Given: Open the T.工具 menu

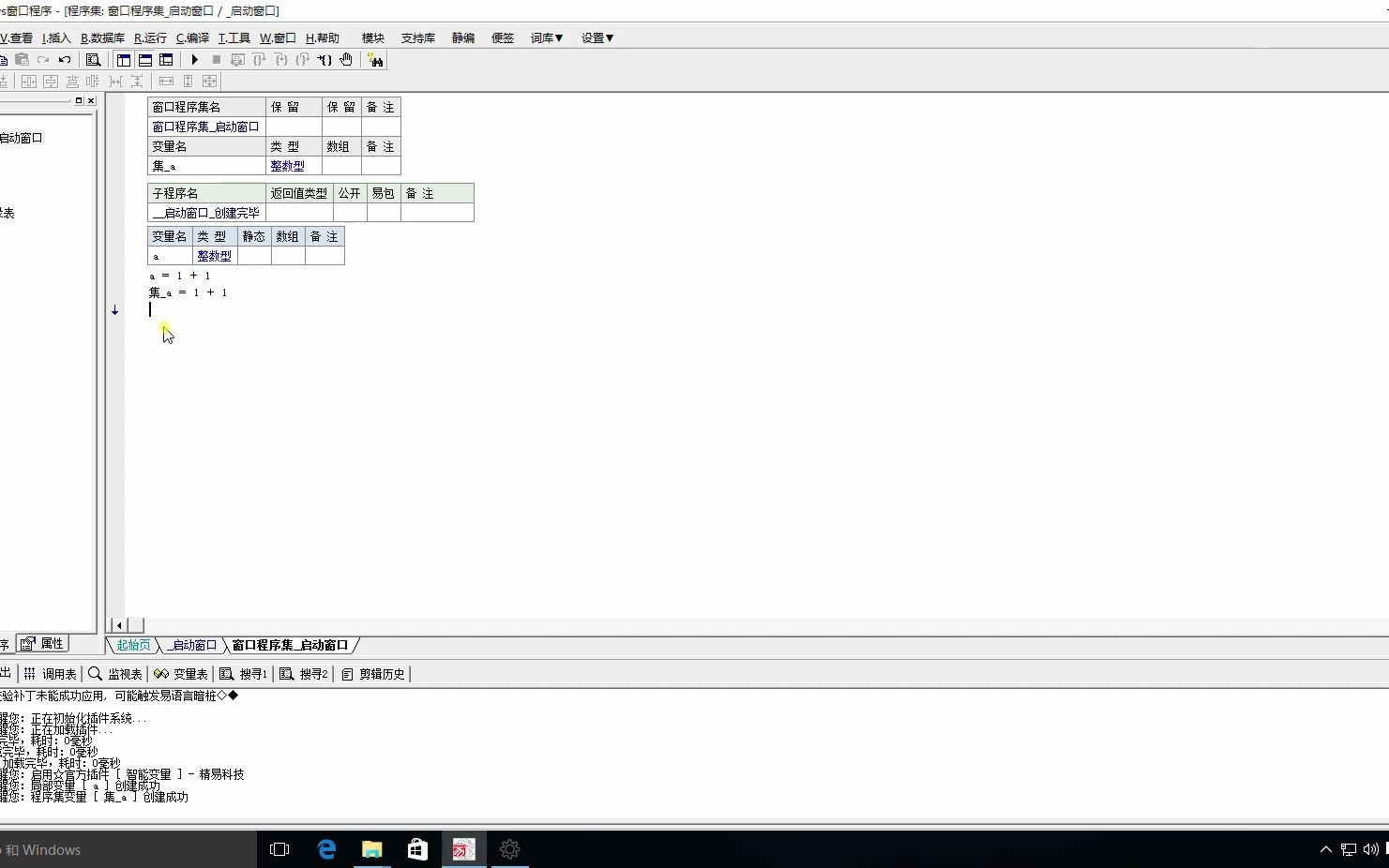Looking at the screenshot, I should pyautogui.click(x=234, y=38).
